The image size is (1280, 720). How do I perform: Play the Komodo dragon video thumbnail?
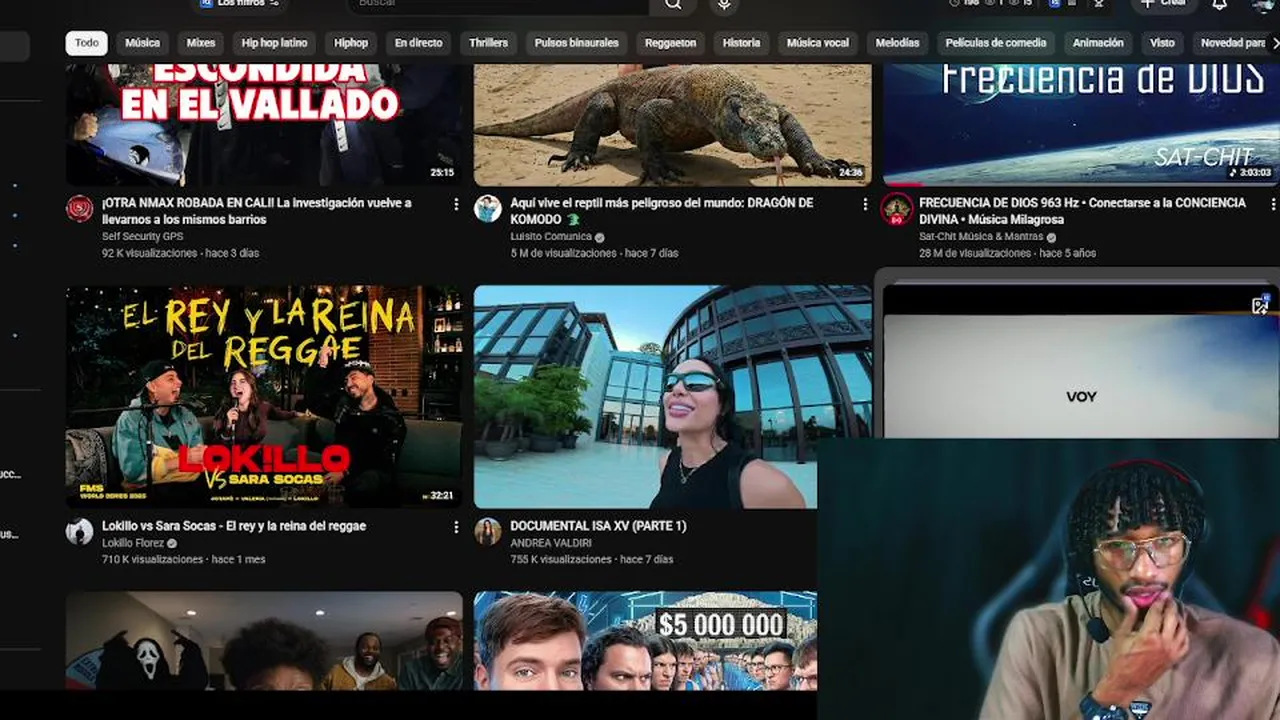tap(672, 124)
